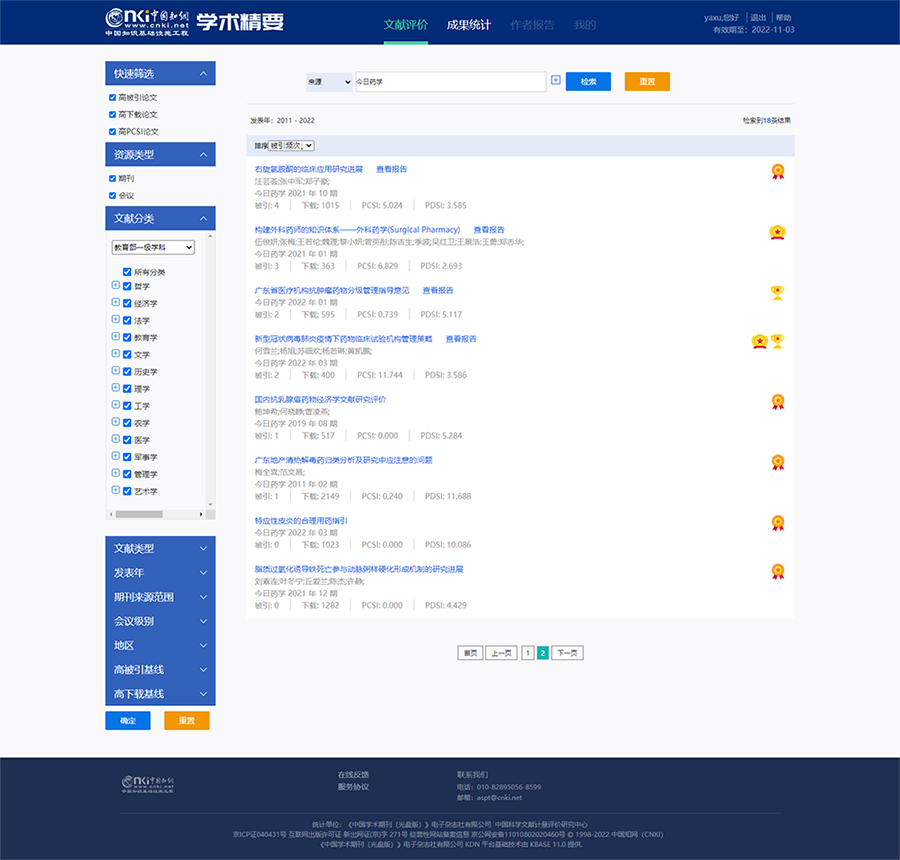The width and height of the screenshot is (900, 860).
Task: Click the ribbon medal on the 国内抗乳腺癌药物 result
Action: tap(777, 402)
